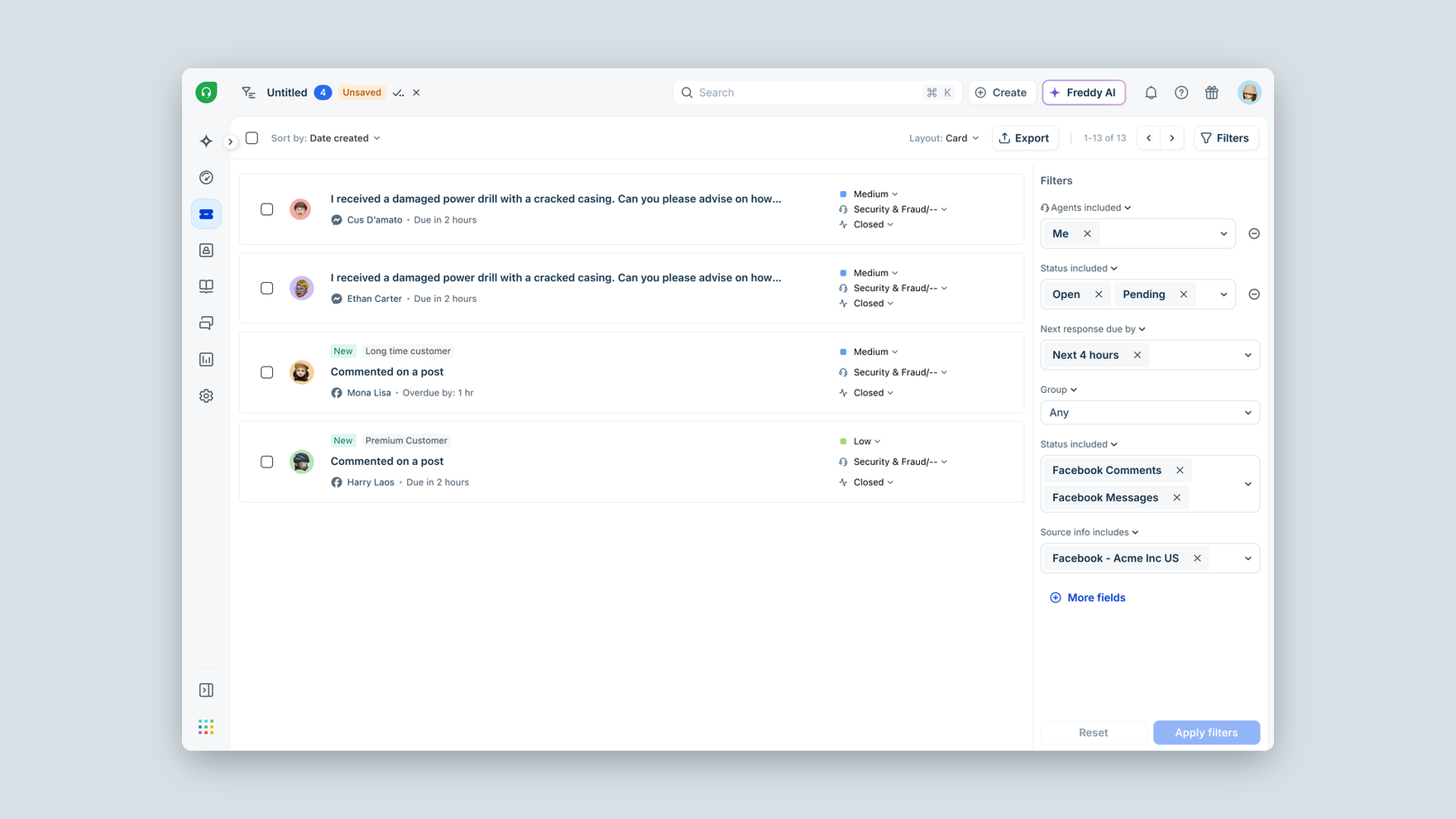The width and height of the screenshot is (1456, 819).
Task: Toggle the Filters button
Action: point(1225,138)
